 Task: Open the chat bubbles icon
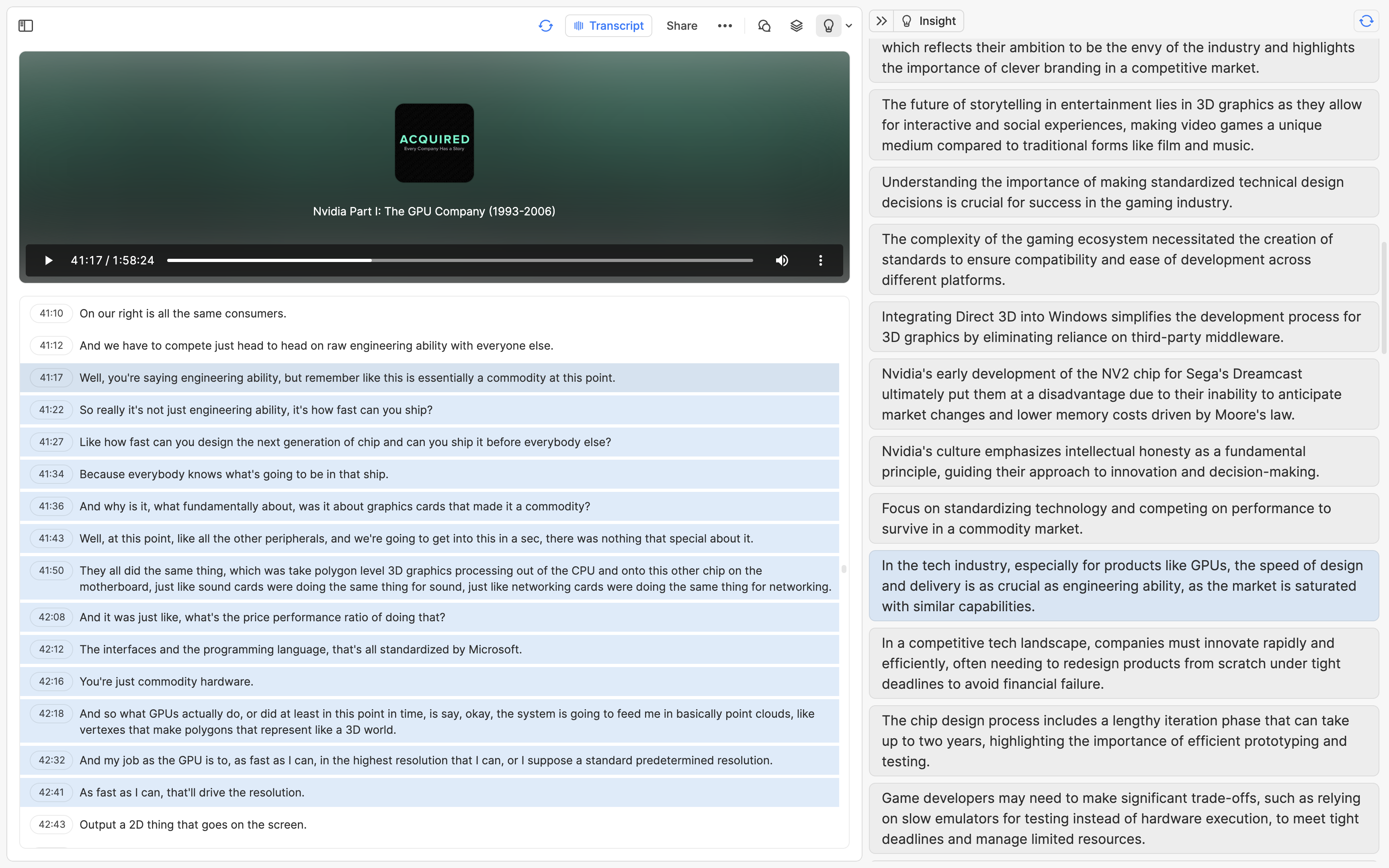point(764,26)
